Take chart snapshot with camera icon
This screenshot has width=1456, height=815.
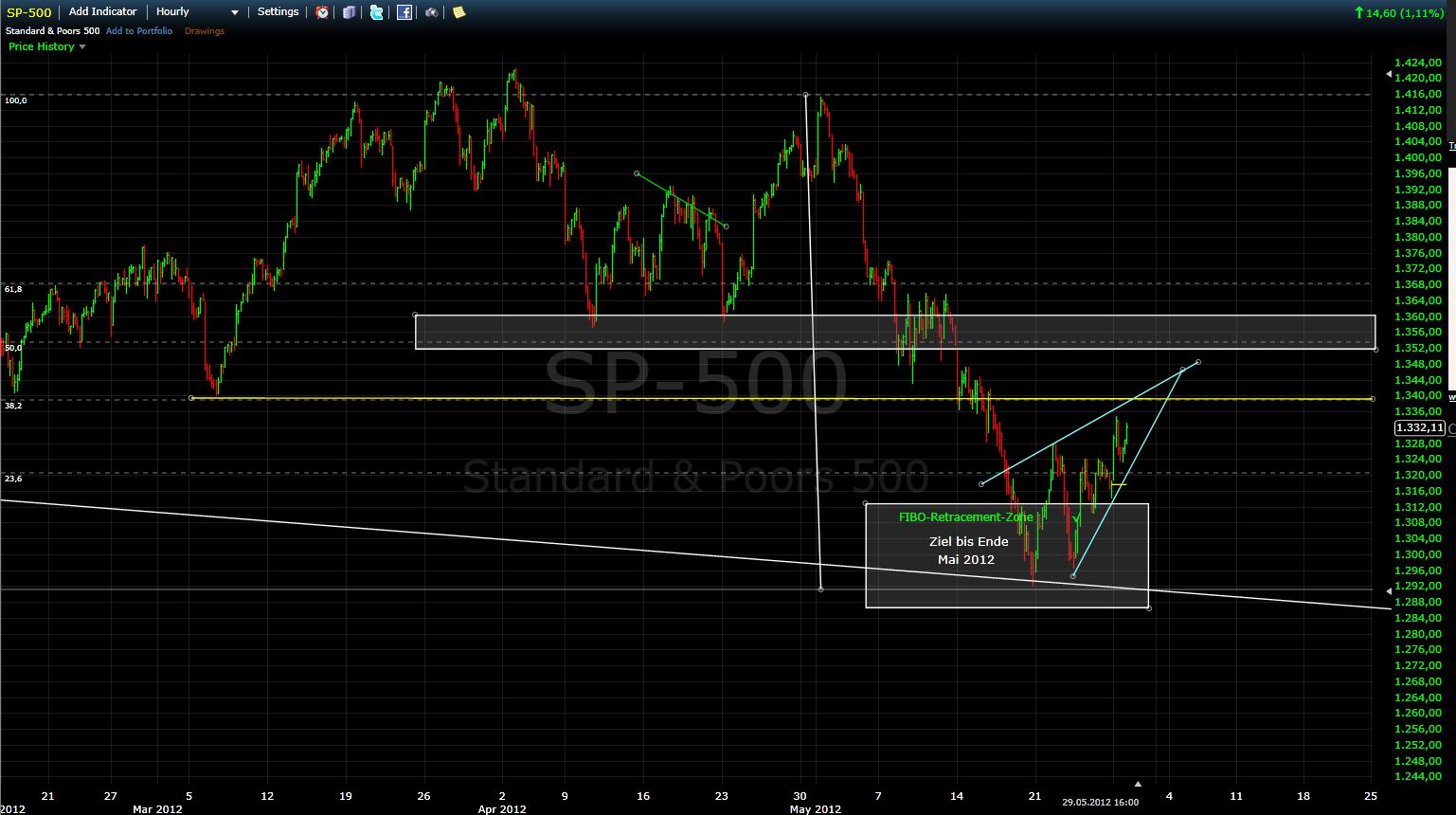pyautogui.click(x=432, y=12)
